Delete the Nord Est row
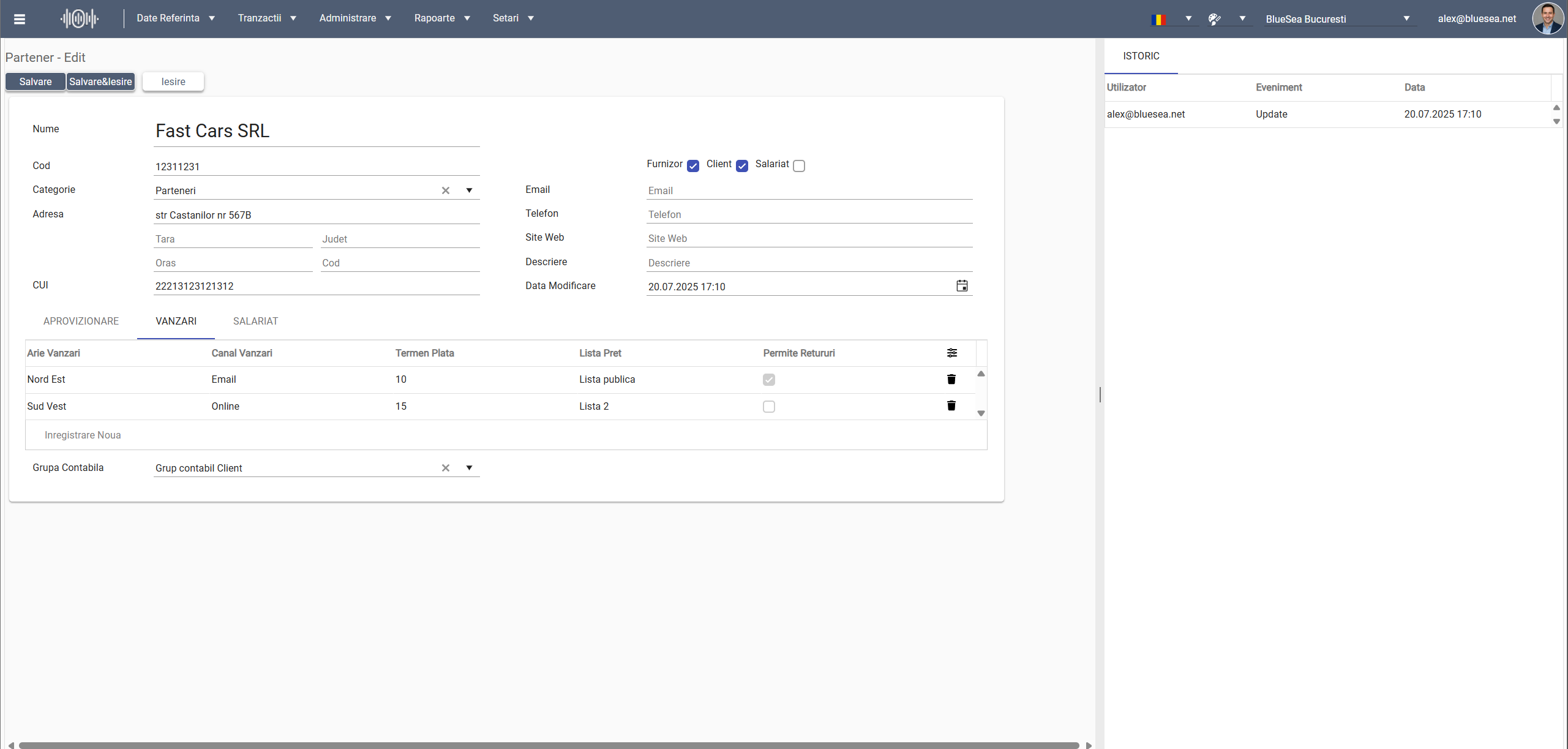Image resolution: width=1568 pixels, height=749 pixels. tap(951, 380)
